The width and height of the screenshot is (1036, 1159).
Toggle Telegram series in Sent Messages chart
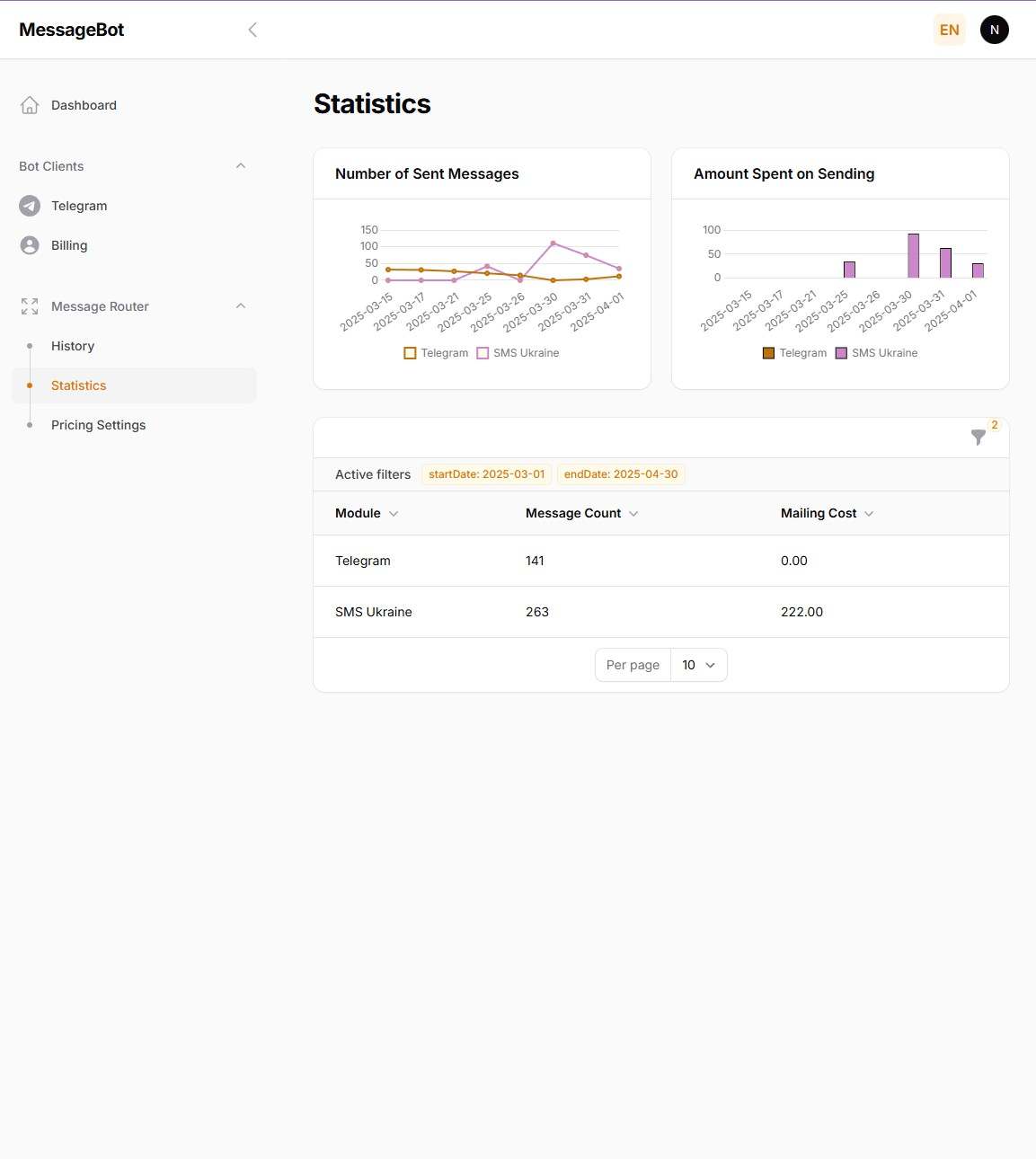point(436,353)
